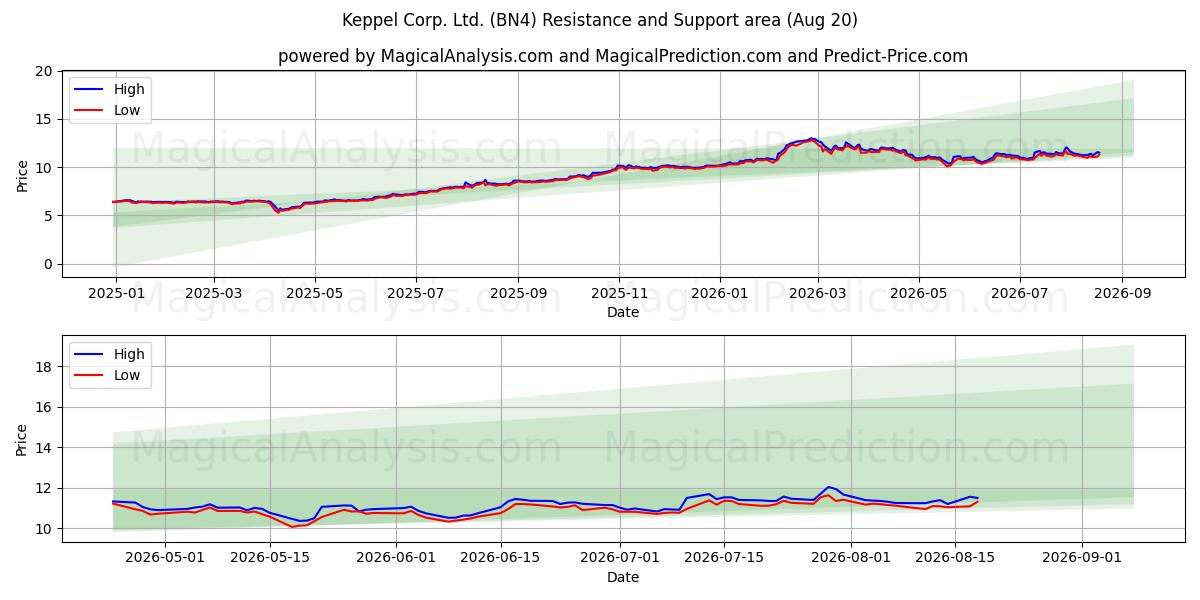Click top chart x-axis label '2026-05'
Screen dimensions: 1200x600
click(919, 293)
